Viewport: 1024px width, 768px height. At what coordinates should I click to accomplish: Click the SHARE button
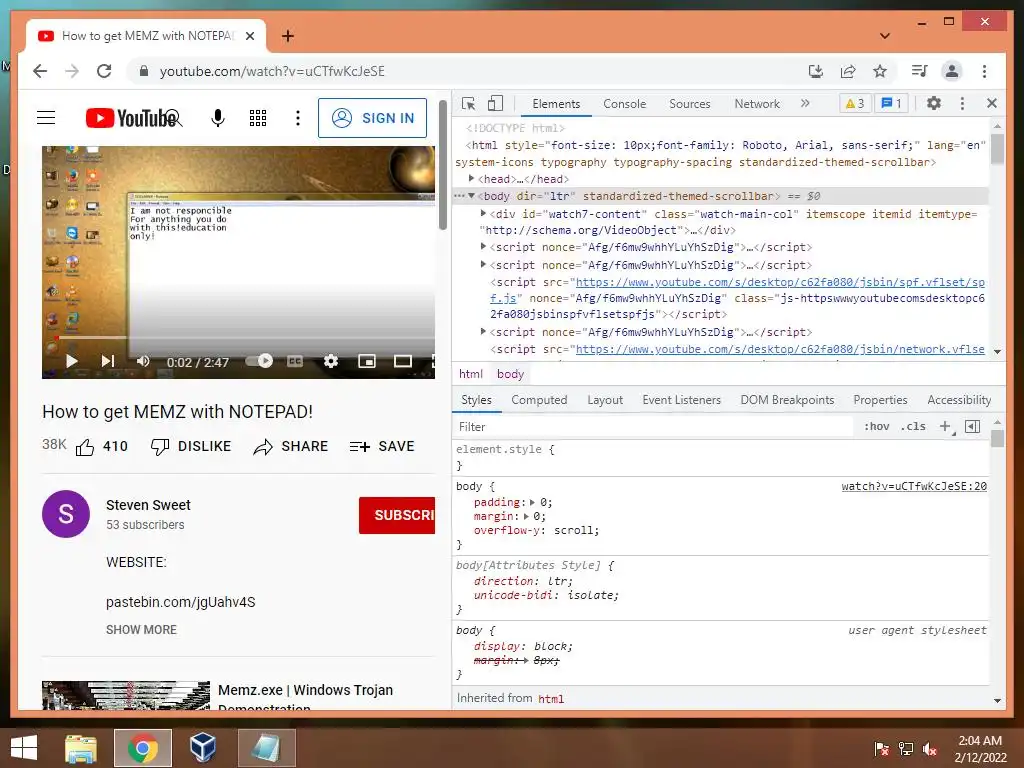click(291, 447)
